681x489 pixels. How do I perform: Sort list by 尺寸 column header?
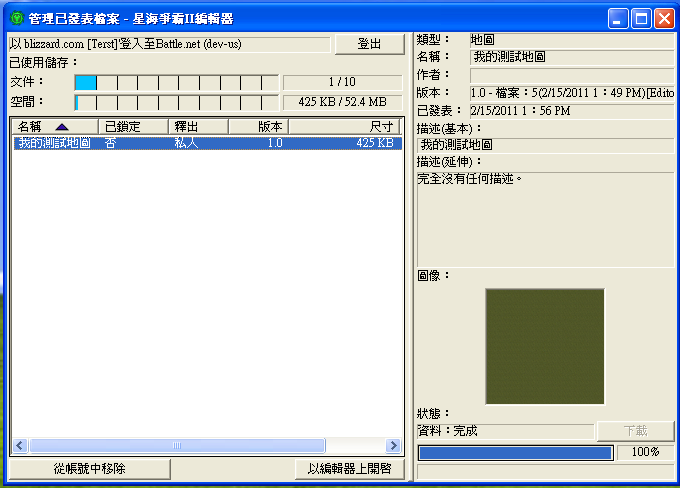pos(344,126)
